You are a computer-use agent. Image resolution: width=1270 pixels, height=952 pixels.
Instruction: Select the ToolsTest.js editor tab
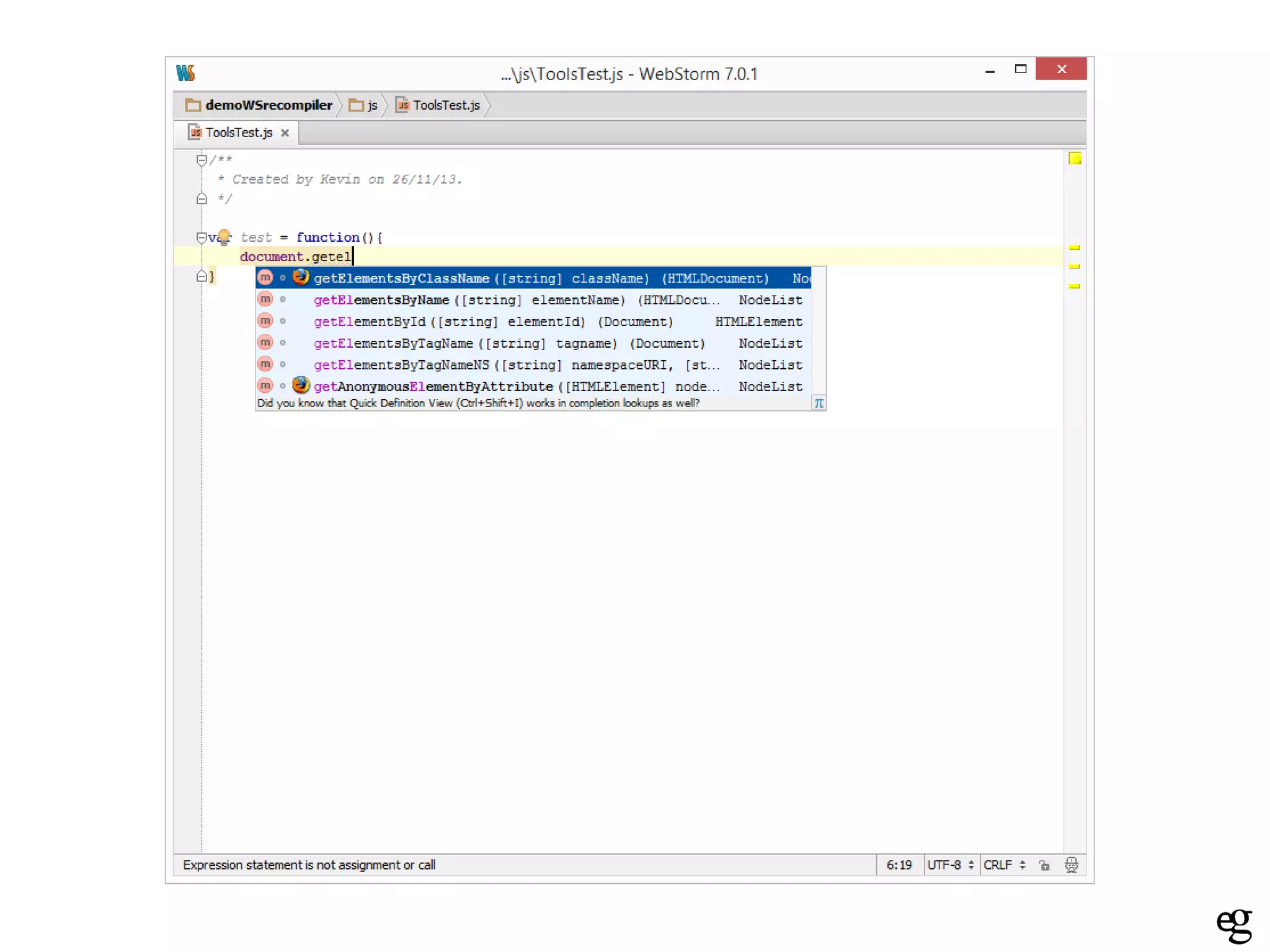(238, 133)
